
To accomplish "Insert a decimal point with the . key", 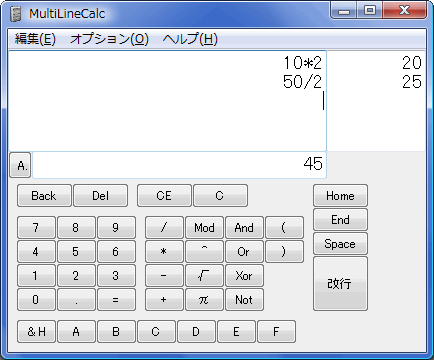I will click(76, 300).
